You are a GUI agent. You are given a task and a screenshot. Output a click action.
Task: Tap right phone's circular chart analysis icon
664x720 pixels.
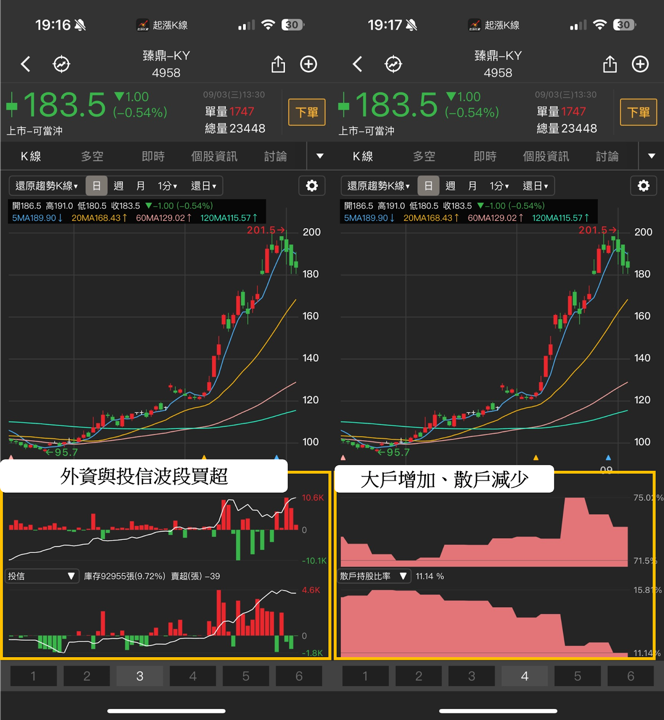click(394, 64)
